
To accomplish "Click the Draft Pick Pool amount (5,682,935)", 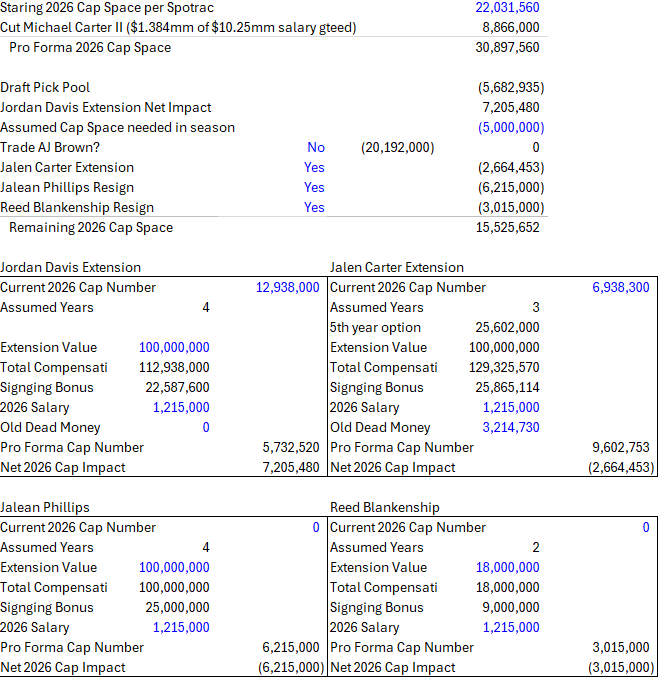I will coord(510,87).
